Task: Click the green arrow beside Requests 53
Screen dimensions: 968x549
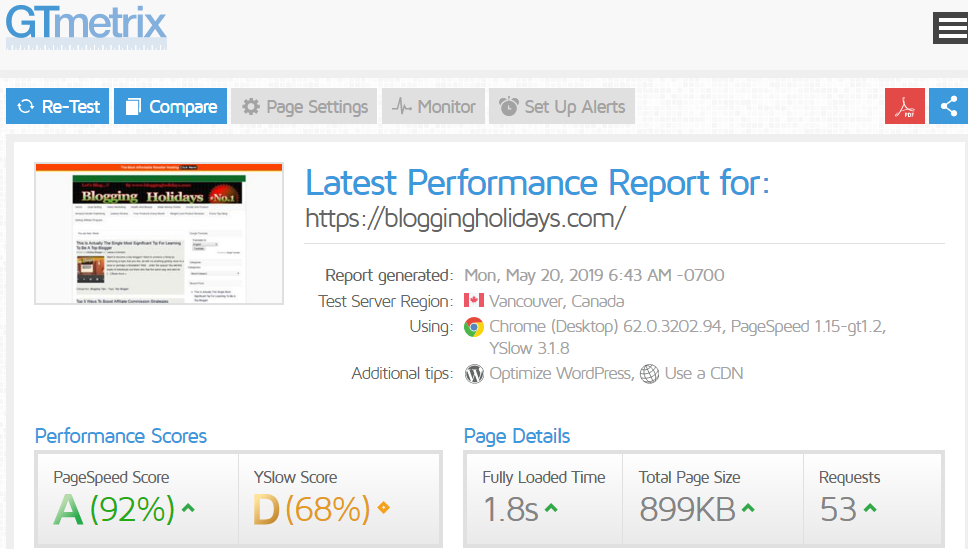Action: coord(870,510)
